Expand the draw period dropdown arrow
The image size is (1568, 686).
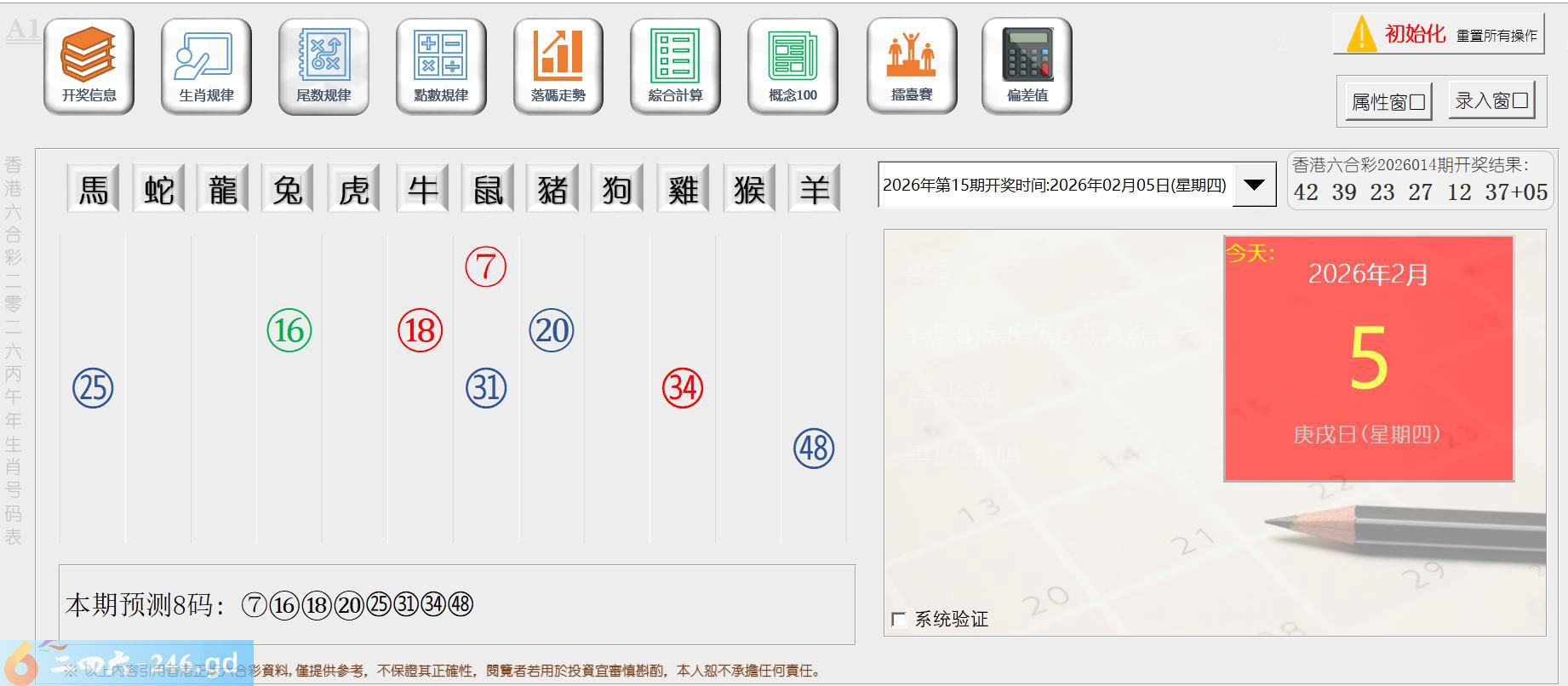click(1254, 185)
